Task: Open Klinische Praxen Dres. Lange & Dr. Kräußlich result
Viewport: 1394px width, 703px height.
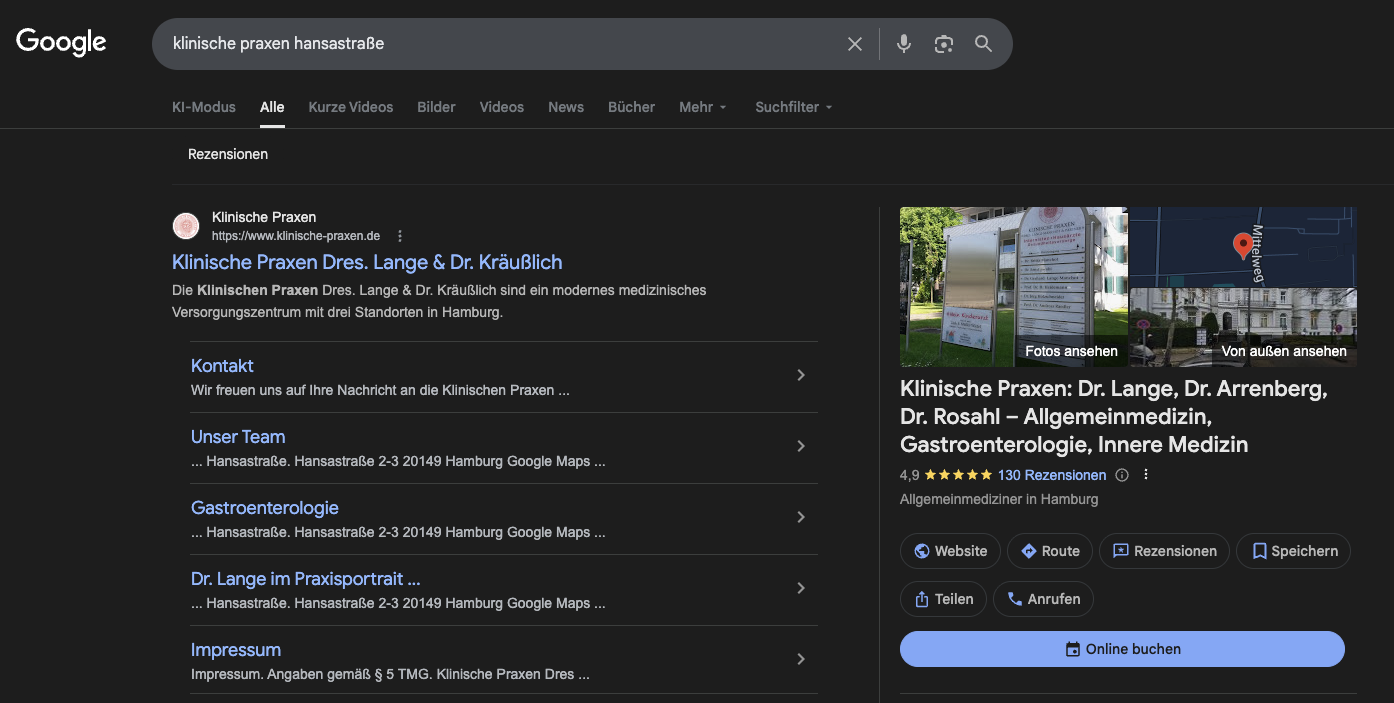Action: (367, 262)
